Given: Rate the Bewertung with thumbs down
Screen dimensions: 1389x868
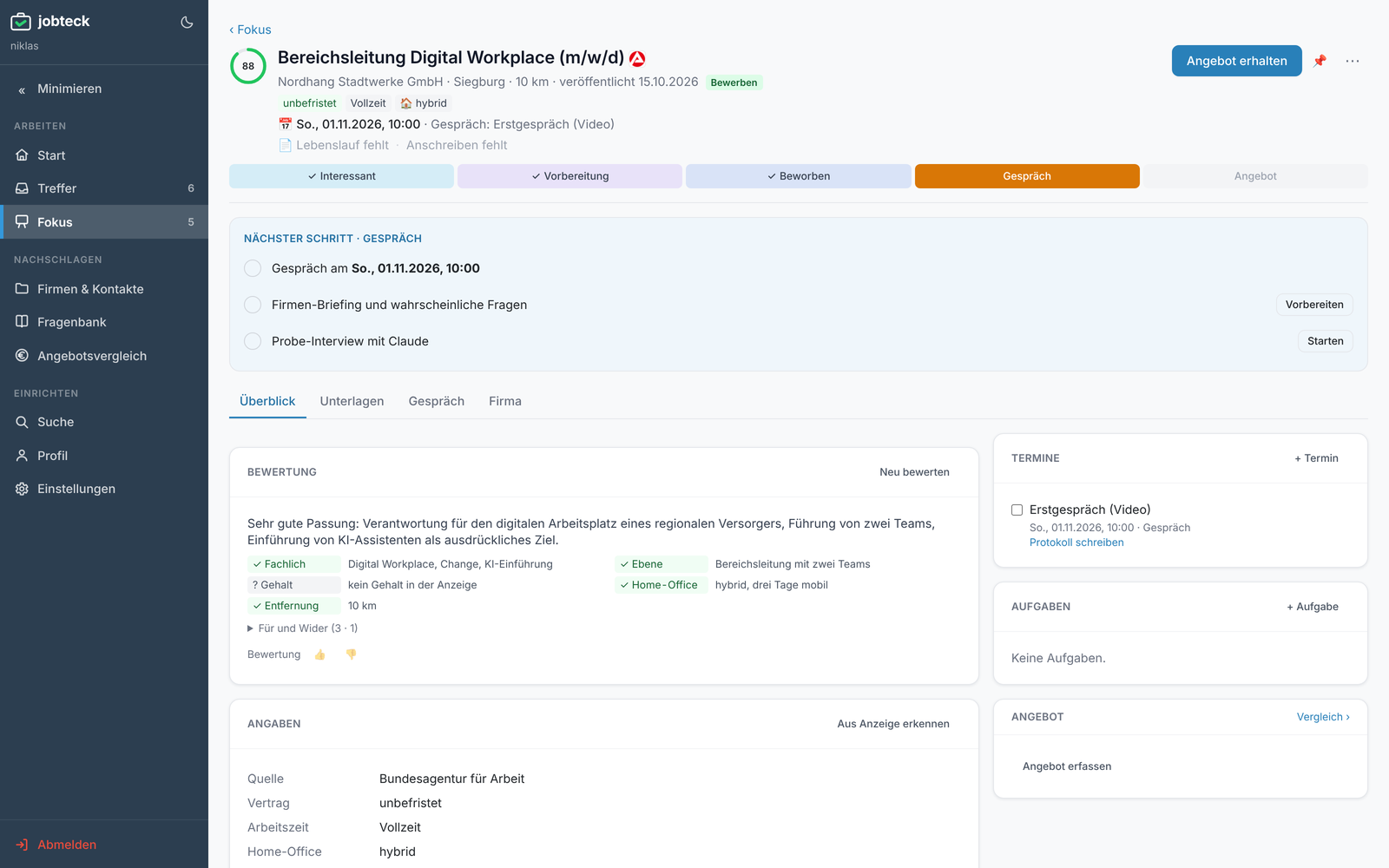Looking at the screenshot, I should [351, 654].
